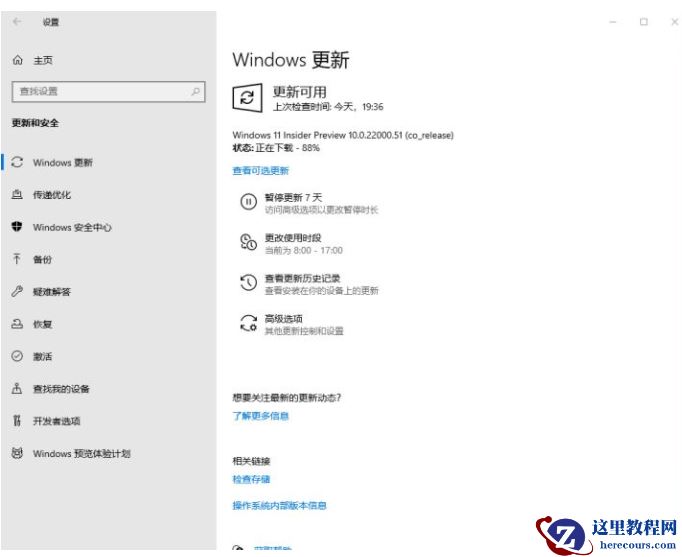Click the 上次检查时间: 今天, 19:36 text
The width and height of the screenshot is (682, 557).
point(328,107)
